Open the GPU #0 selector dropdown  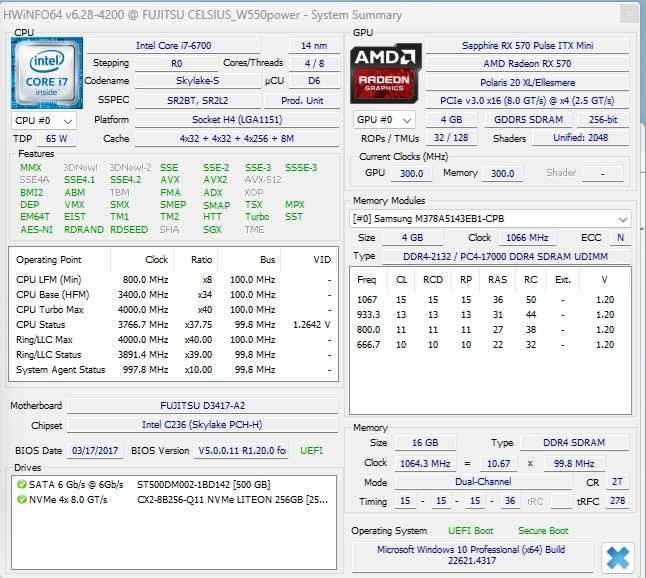pyautogui.click(x=384, y=120)
